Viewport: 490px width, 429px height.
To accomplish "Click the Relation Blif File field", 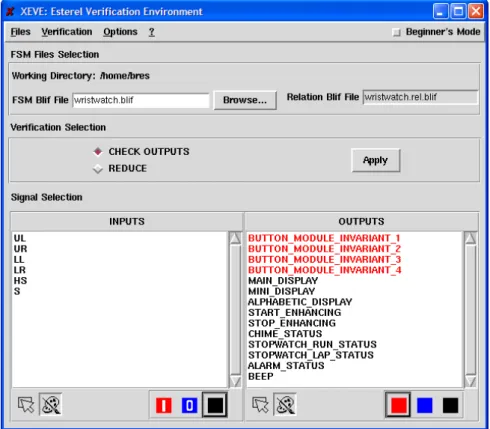I will click(x=420, y=97).
